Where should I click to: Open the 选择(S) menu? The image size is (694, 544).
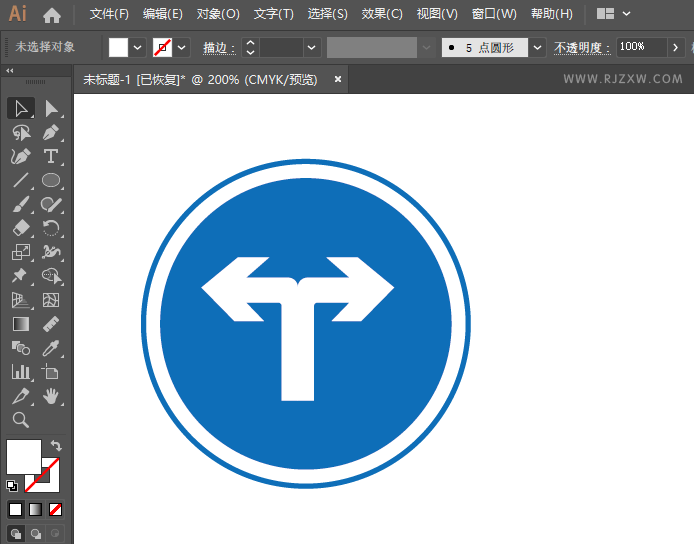[328, 14]
